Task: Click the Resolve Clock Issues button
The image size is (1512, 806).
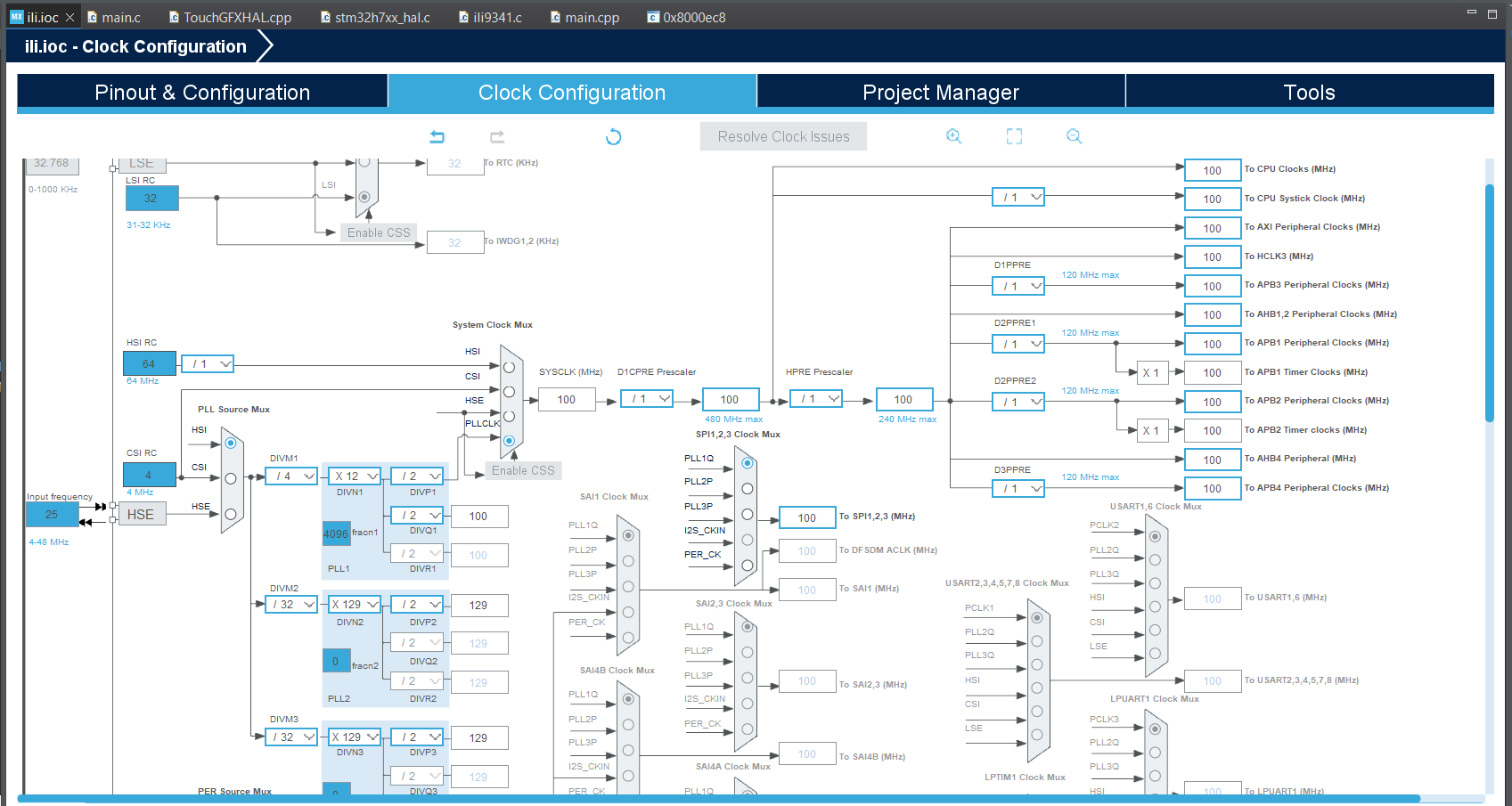Action: [782, 135]
